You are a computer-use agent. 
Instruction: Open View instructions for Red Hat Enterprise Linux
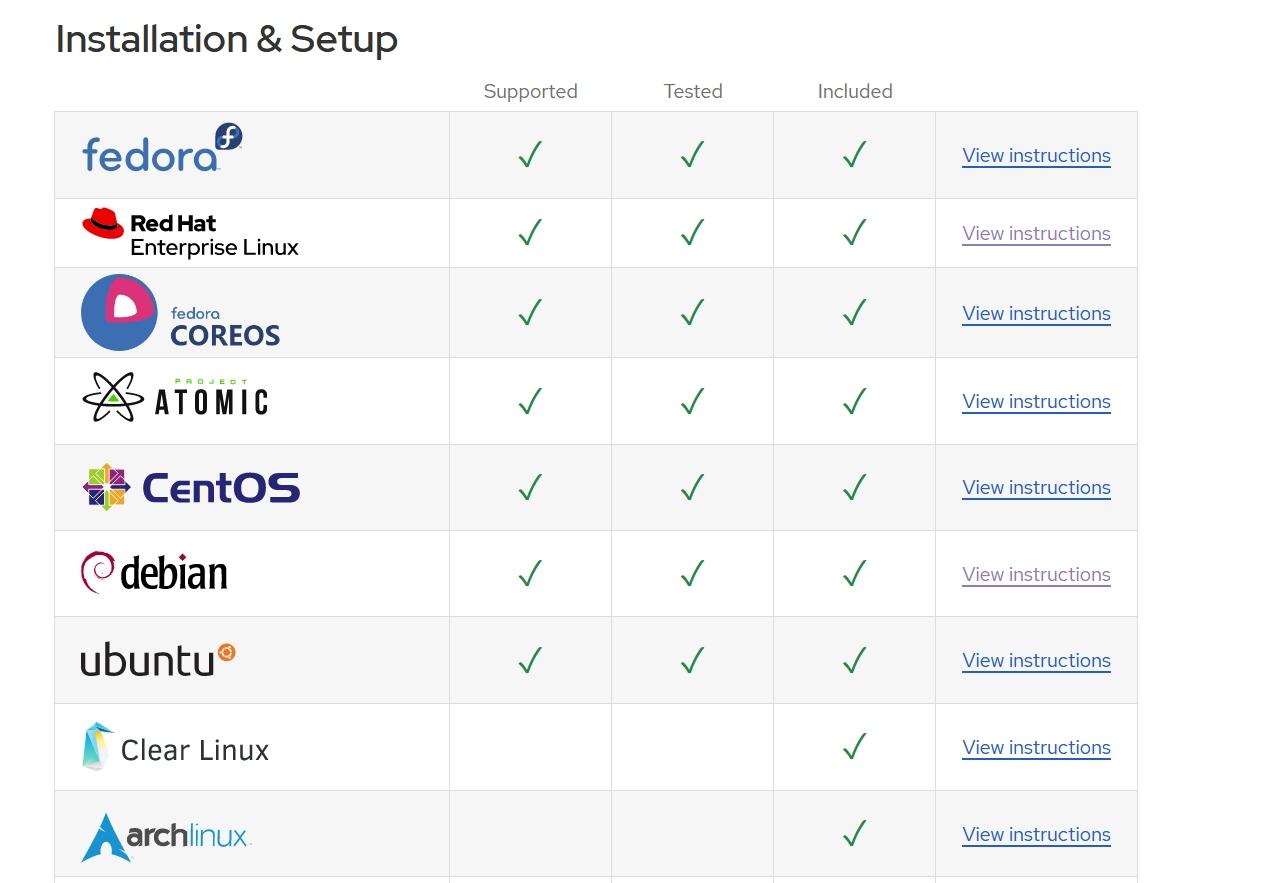click(1036, 234)
